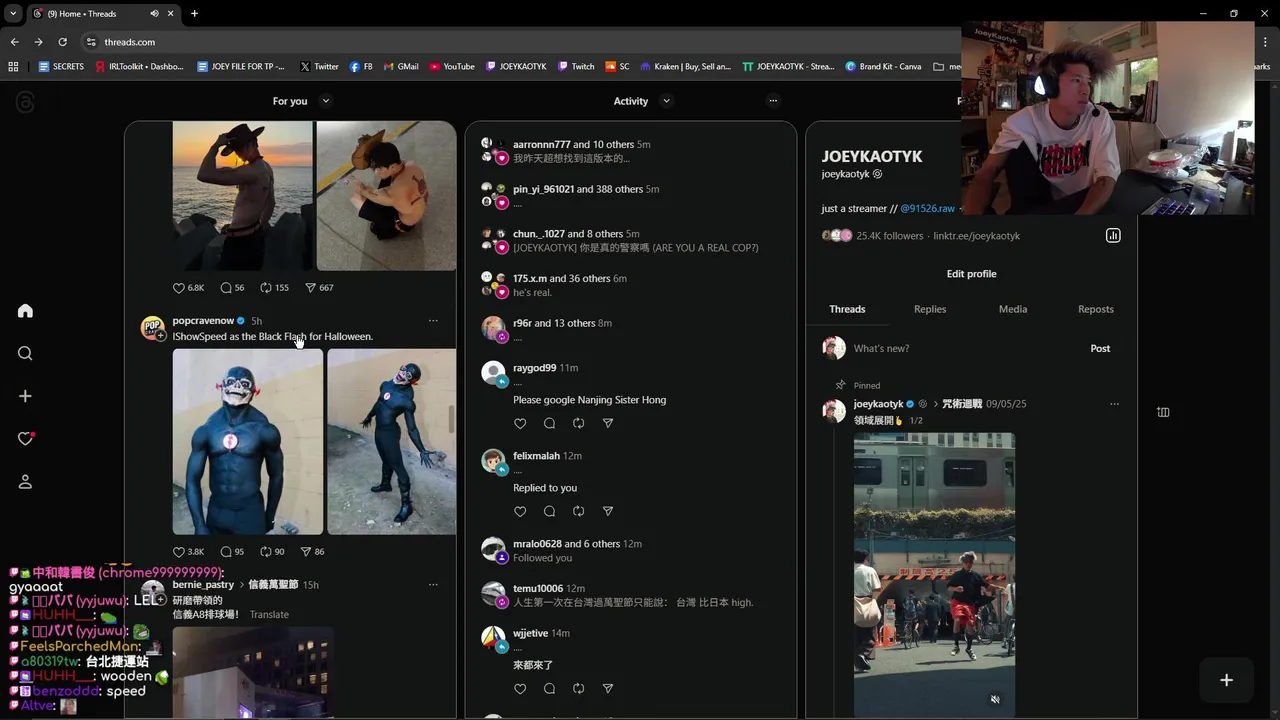
Task: Share the post with 667 shares
Action: [x=310, y=288]
